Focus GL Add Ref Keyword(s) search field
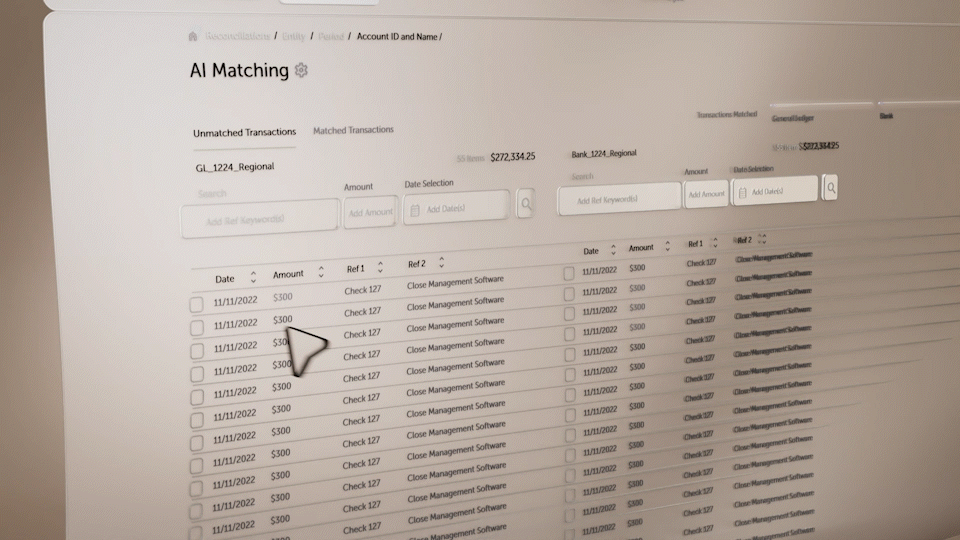The height and width of the screenshot is (540, 960). coord(260,219)
